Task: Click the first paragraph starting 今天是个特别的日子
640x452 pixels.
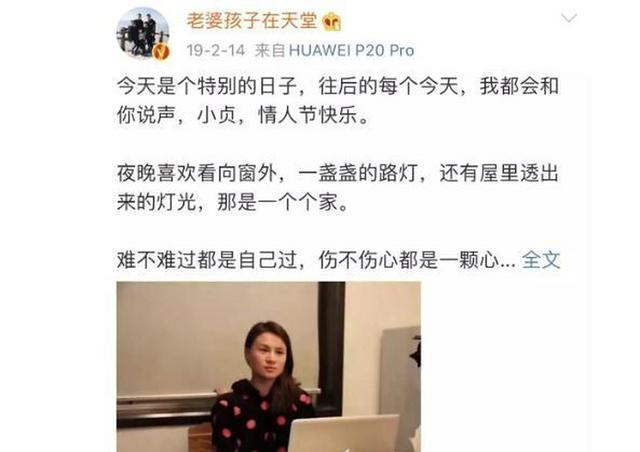Action: (x=338, y=101)
